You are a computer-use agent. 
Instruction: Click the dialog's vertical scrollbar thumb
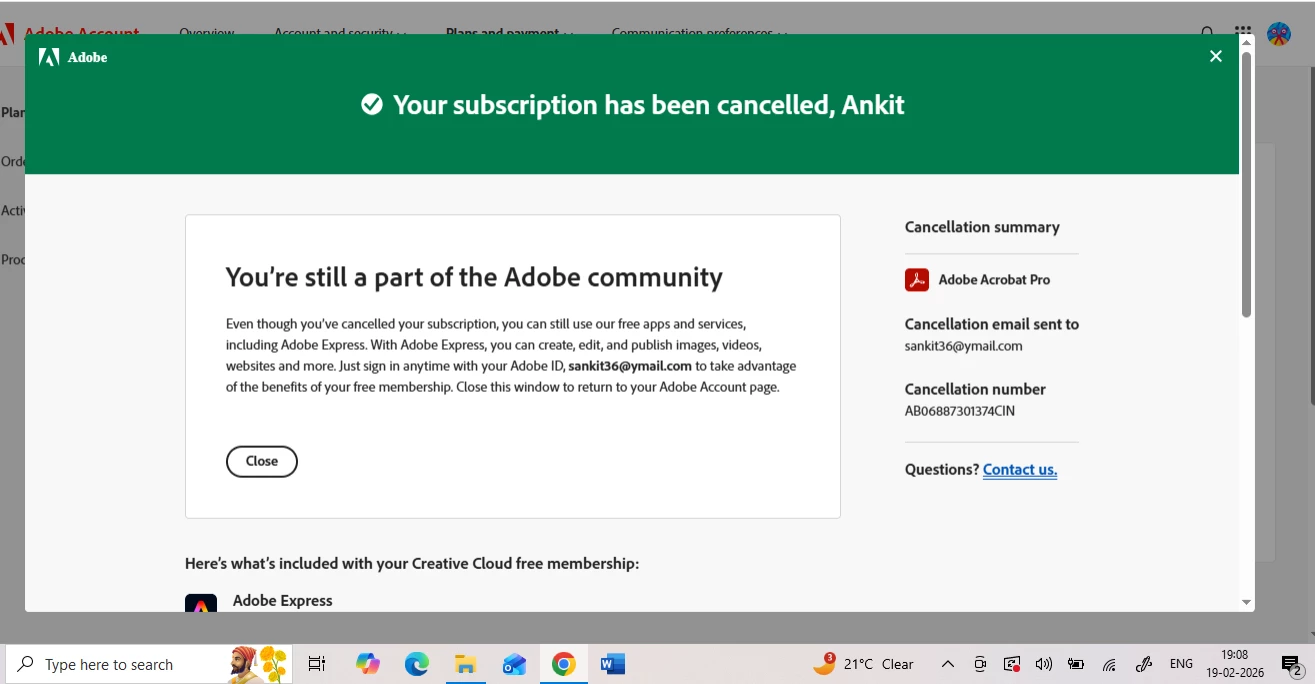[x=1246, y=184]
